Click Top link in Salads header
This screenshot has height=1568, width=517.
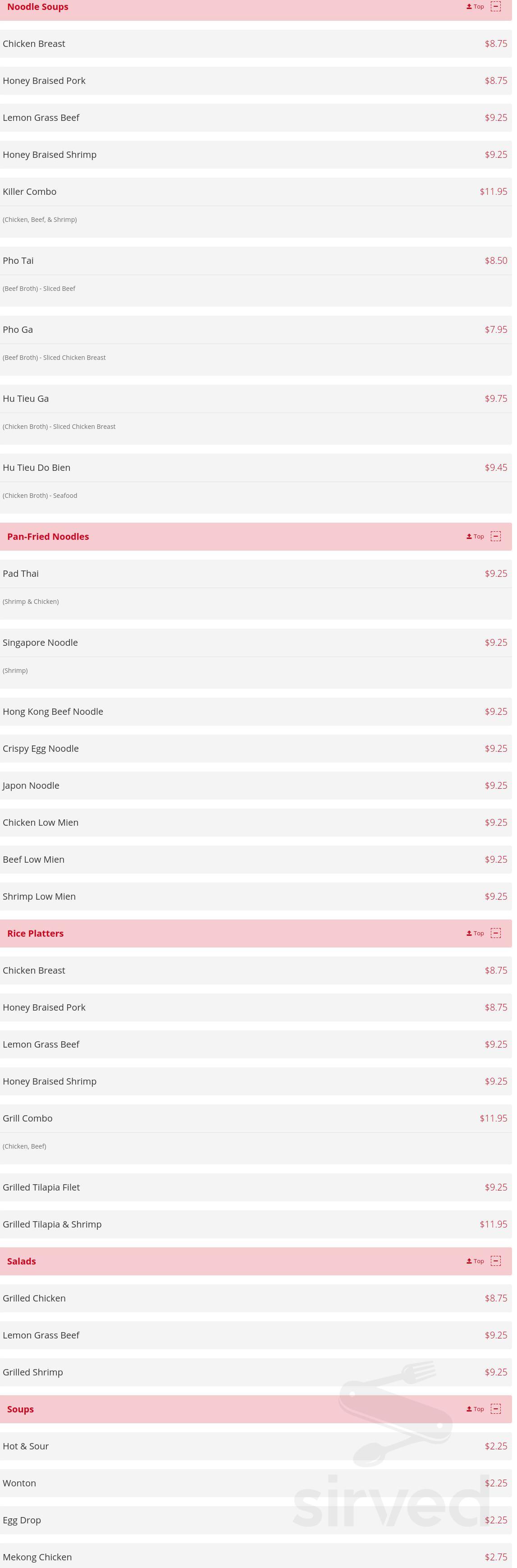pos(475,1261)
